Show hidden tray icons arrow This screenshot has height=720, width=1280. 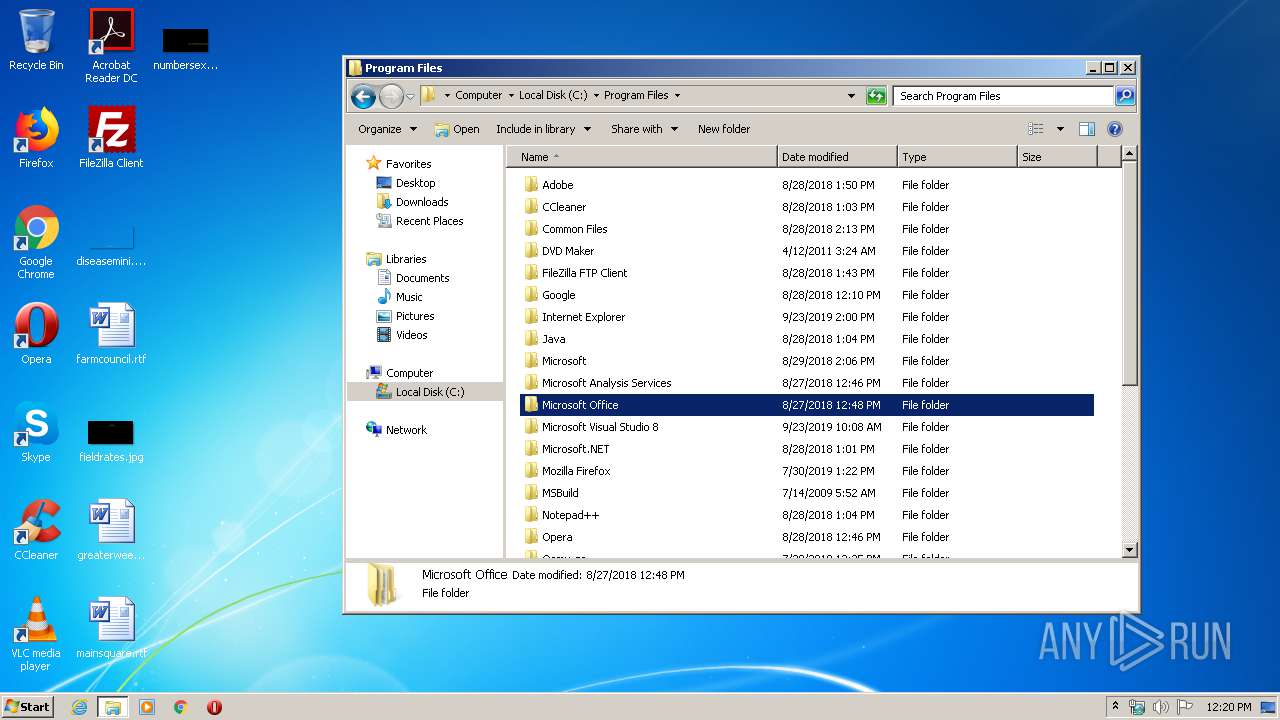pyautogui.click(x=1115, y=706)
